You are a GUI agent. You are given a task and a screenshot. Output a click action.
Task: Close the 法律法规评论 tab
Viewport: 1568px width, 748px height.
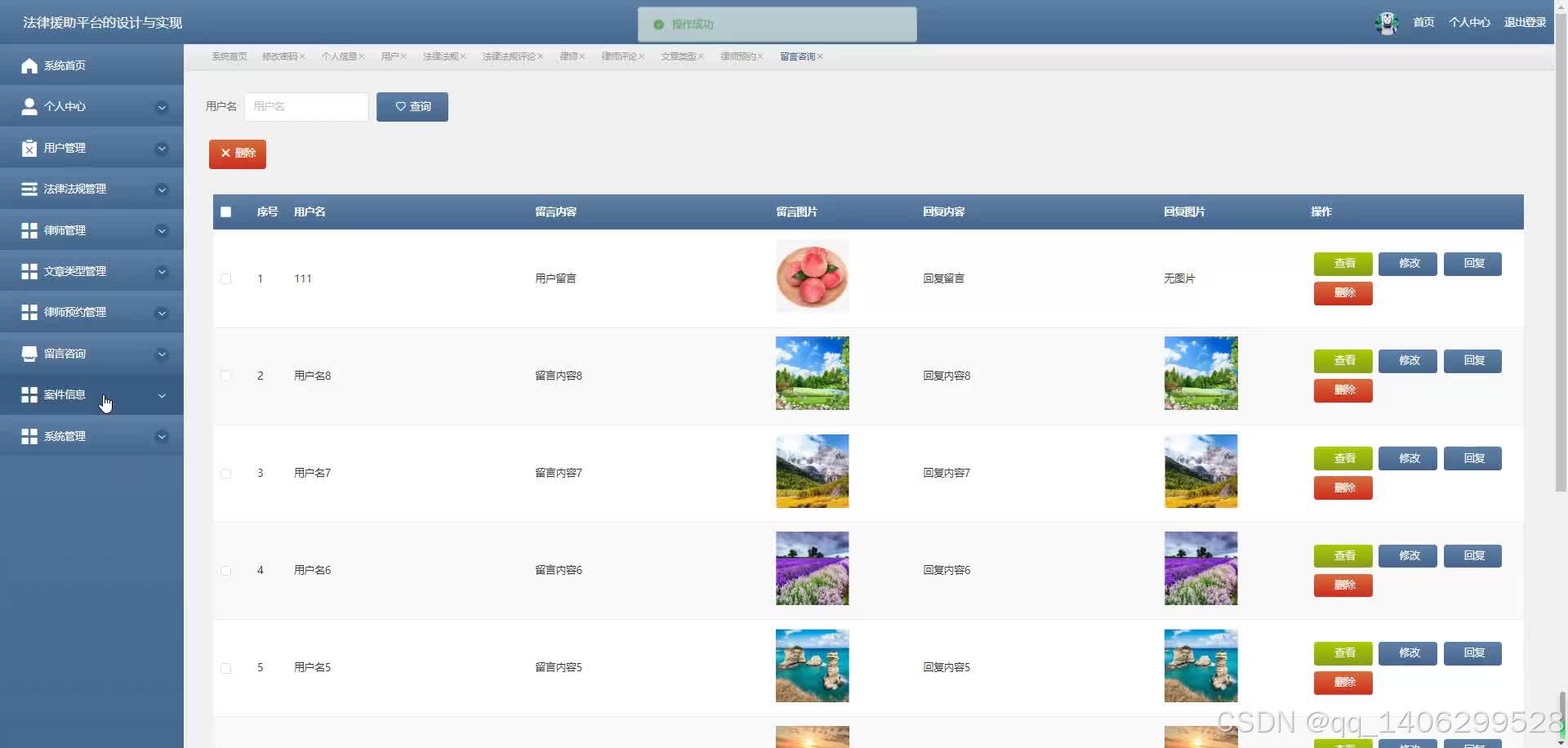541,56
